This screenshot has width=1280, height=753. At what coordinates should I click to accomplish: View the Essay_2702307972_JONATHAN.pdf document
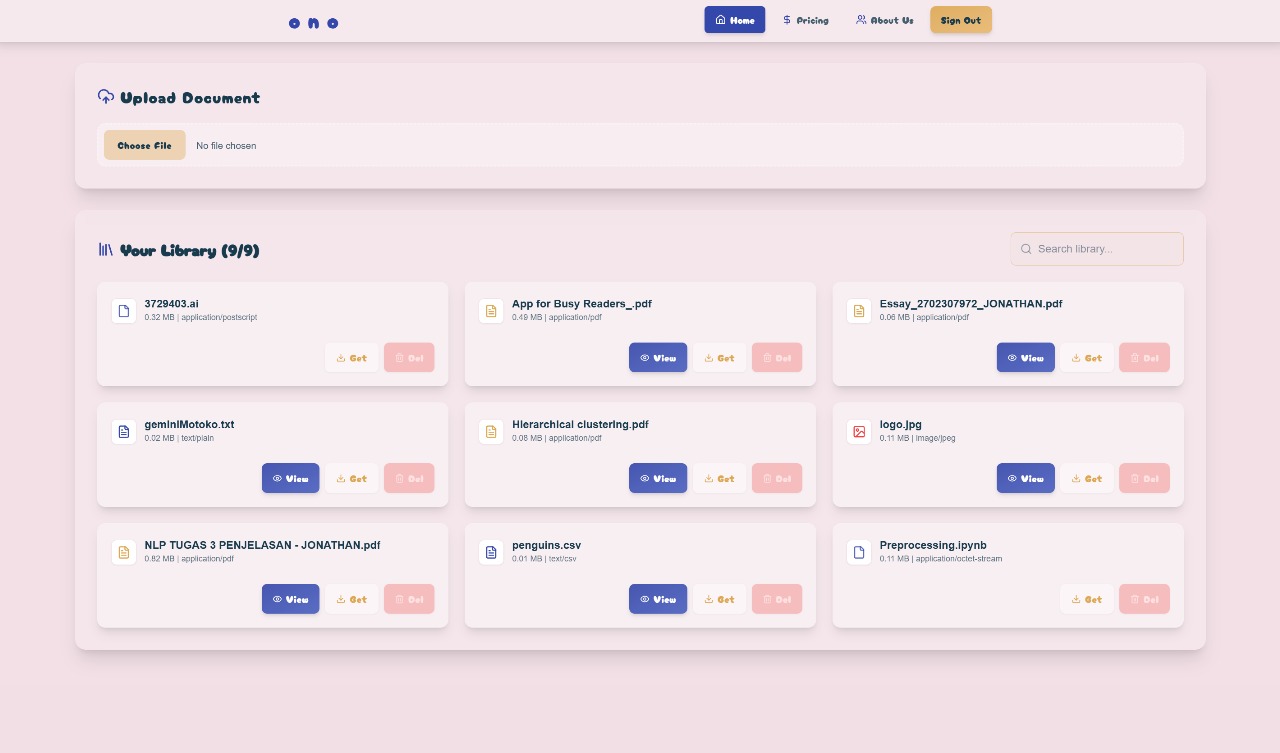coord(1025,358)
